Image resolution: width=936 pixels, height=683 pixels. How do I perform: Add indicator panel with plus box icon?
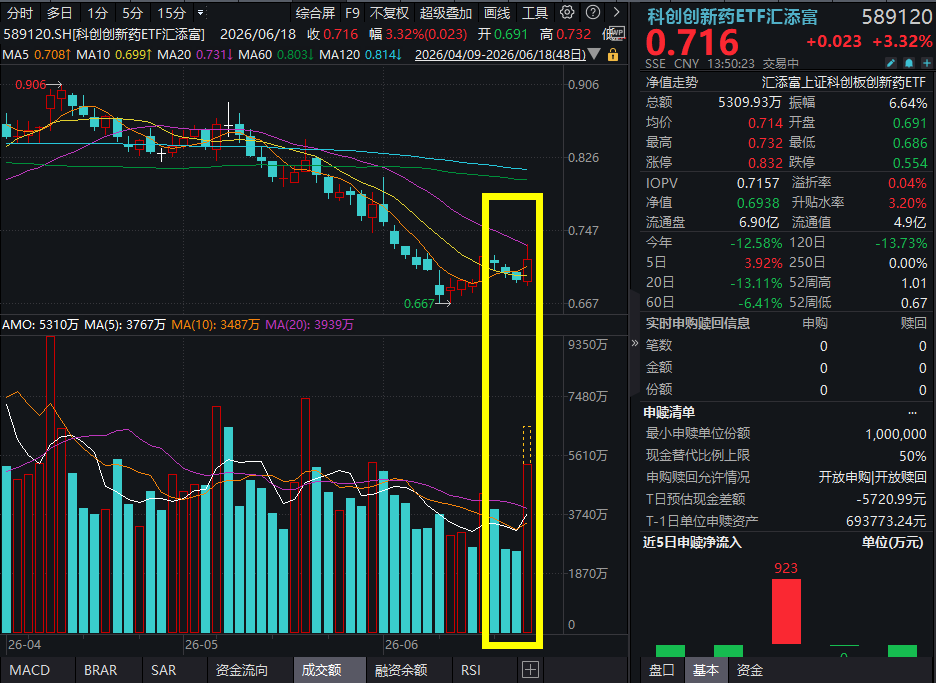coord(530,670)
